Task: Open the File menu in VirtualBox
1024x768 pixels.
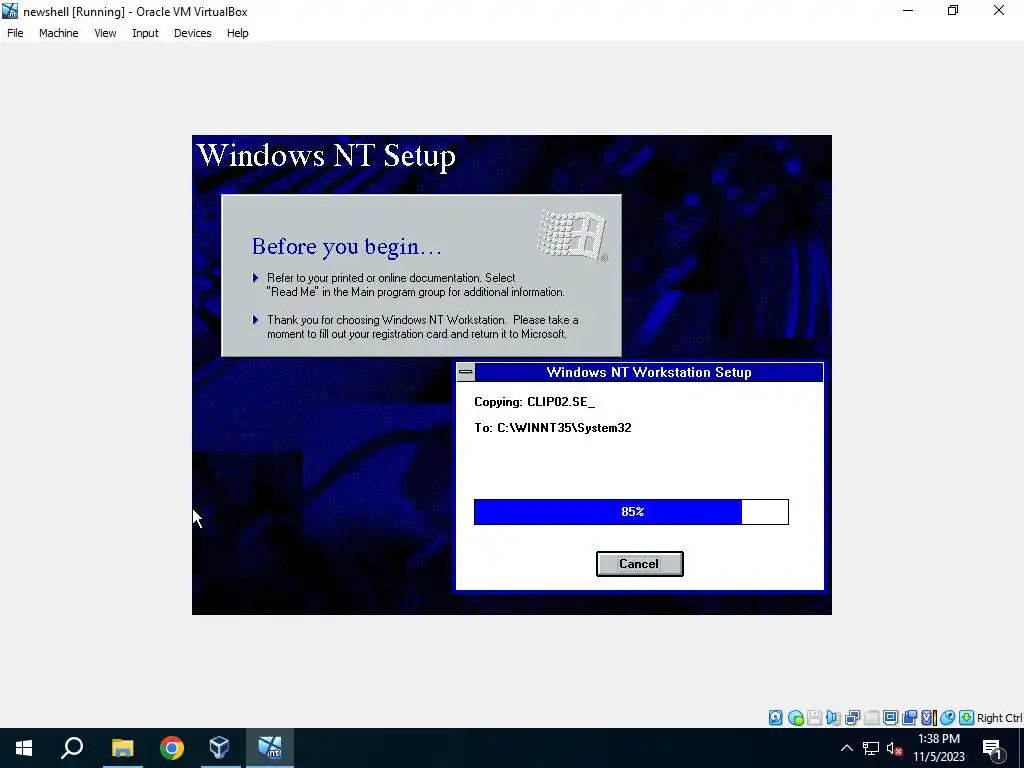Action: click(15, 33)
